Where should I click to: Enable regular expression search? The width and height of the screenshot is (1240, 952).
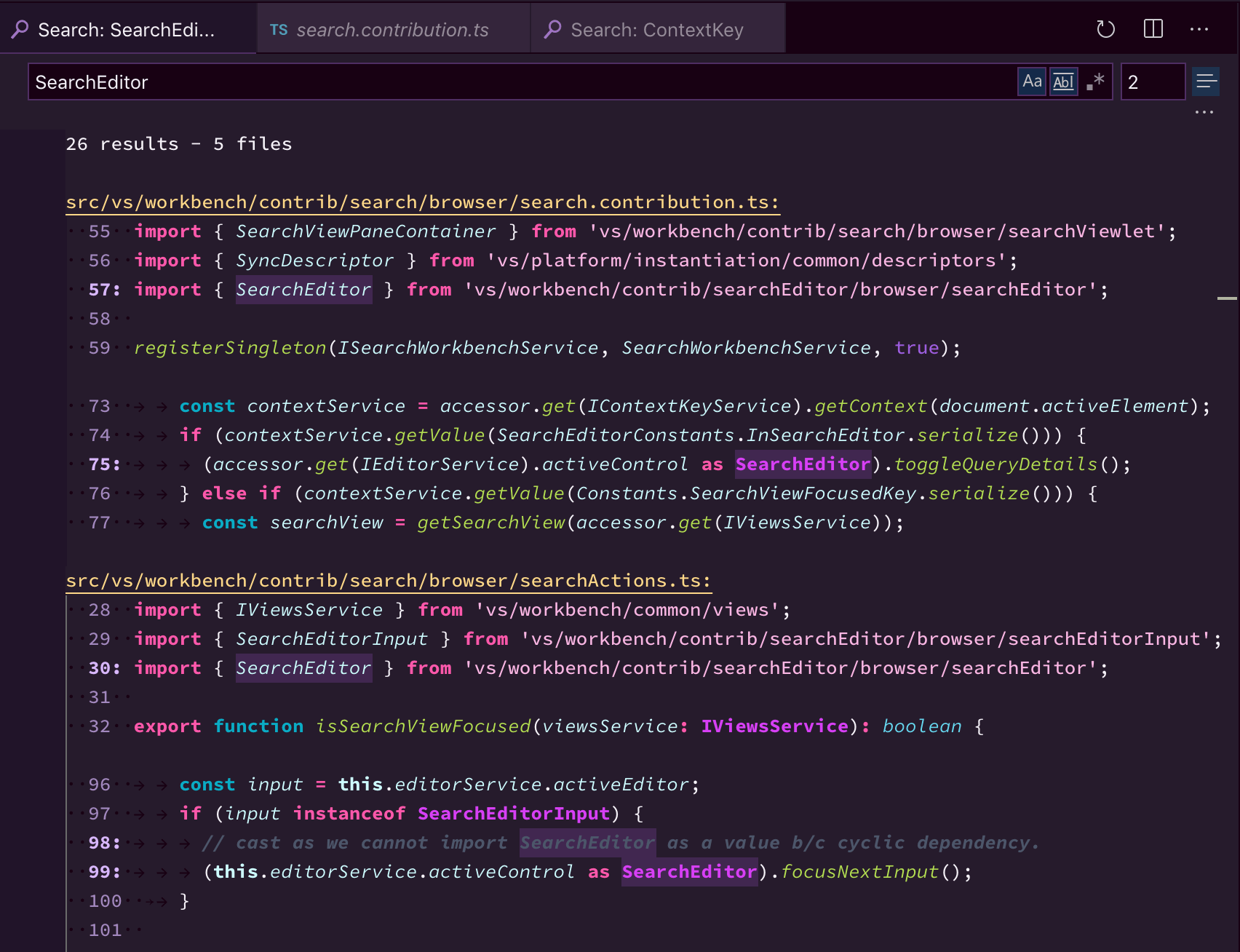click(1094, 82)
